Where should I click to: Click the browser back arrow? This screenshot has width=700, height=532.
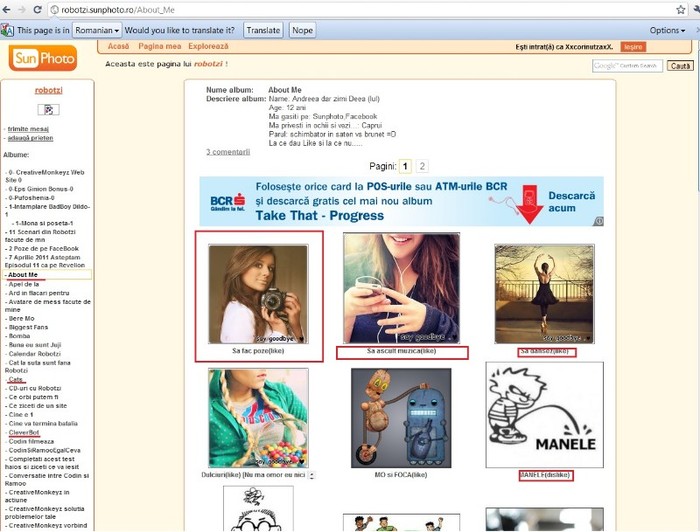7,9
